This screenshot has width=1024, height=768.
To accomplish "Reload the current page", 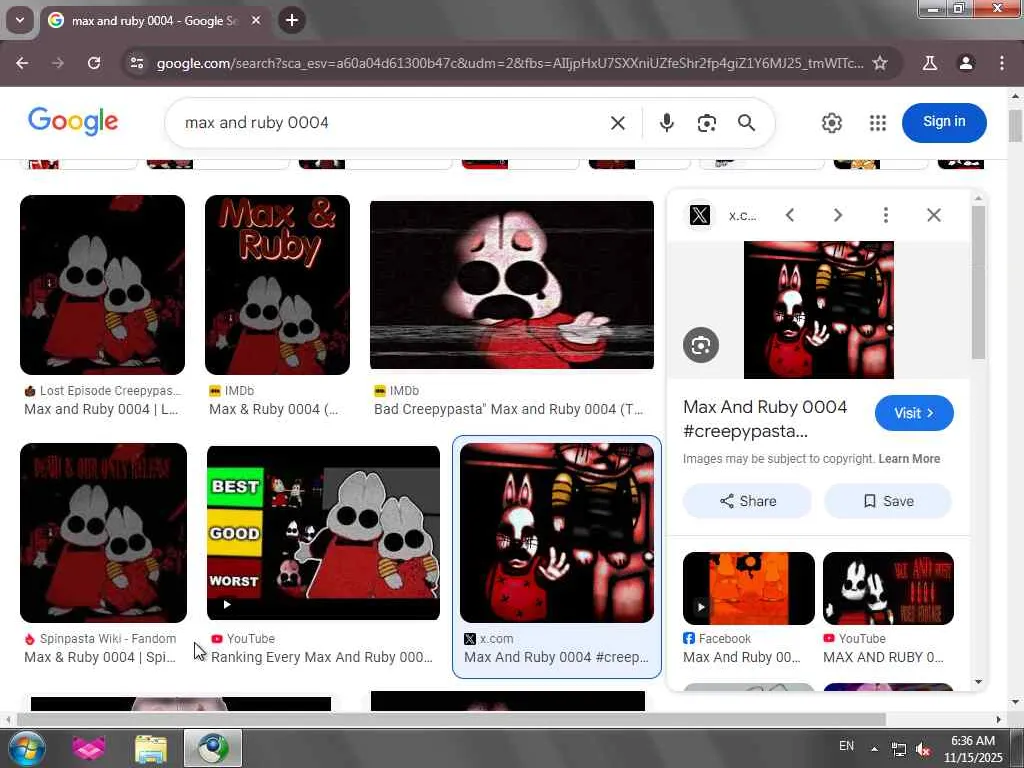I will 94,63.
